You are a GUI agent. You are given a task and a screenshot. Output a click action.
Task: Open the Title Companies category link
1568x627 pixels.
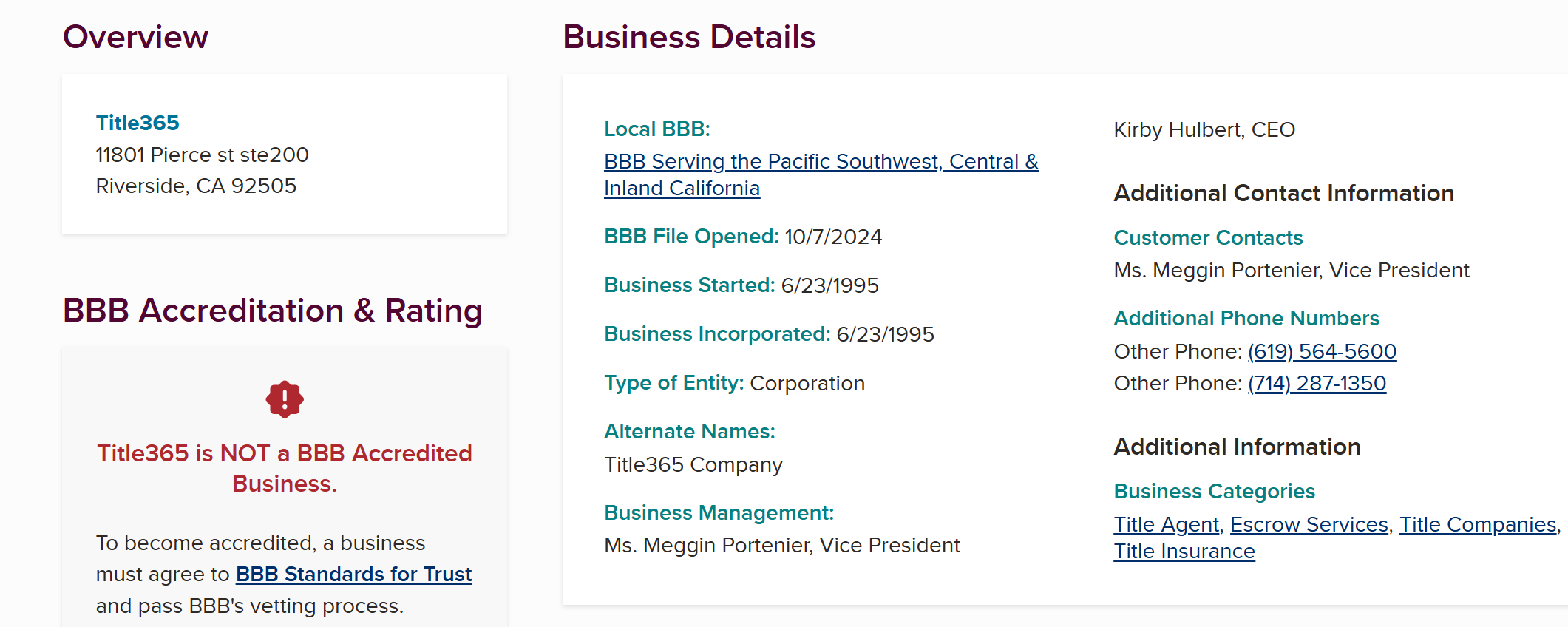(1477, 524)
